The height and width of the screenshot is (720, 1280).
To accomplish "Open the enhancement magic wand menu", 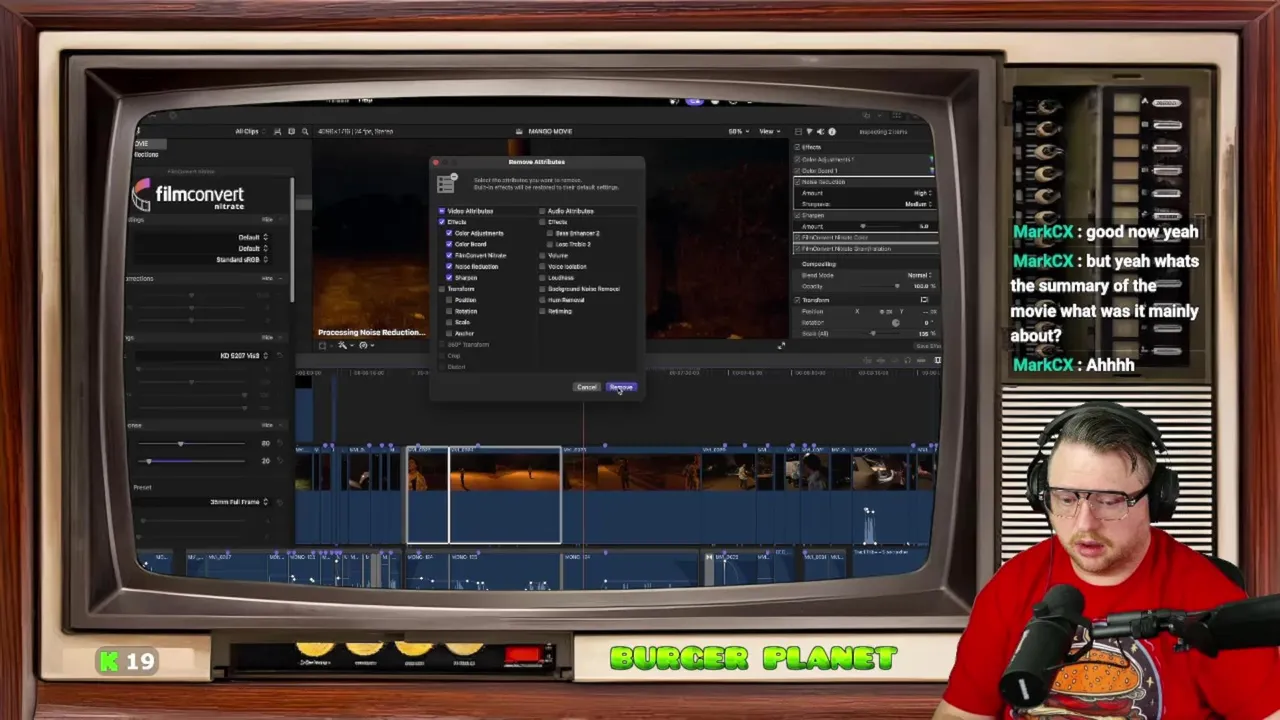I will [344, 345].
